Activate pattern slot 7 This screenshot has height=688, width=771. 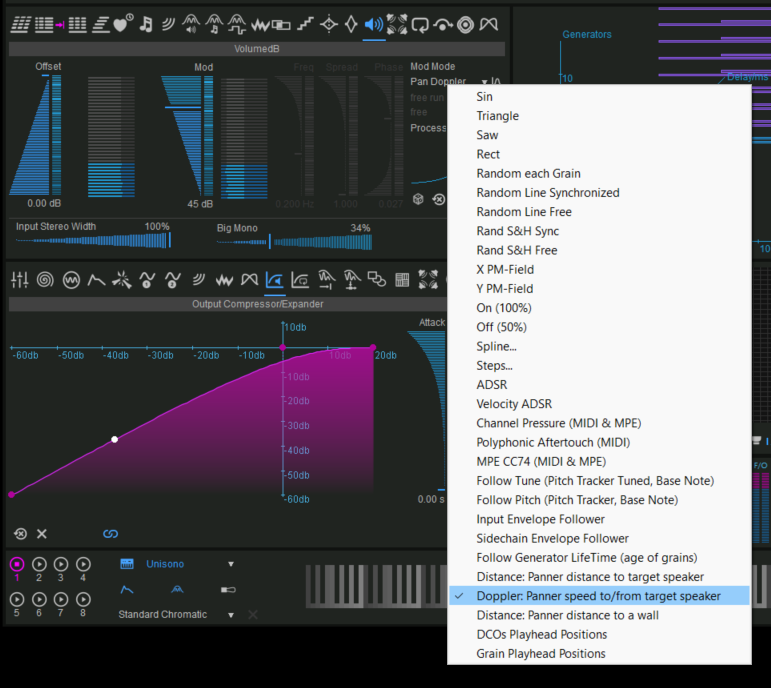tap(61, 599)
